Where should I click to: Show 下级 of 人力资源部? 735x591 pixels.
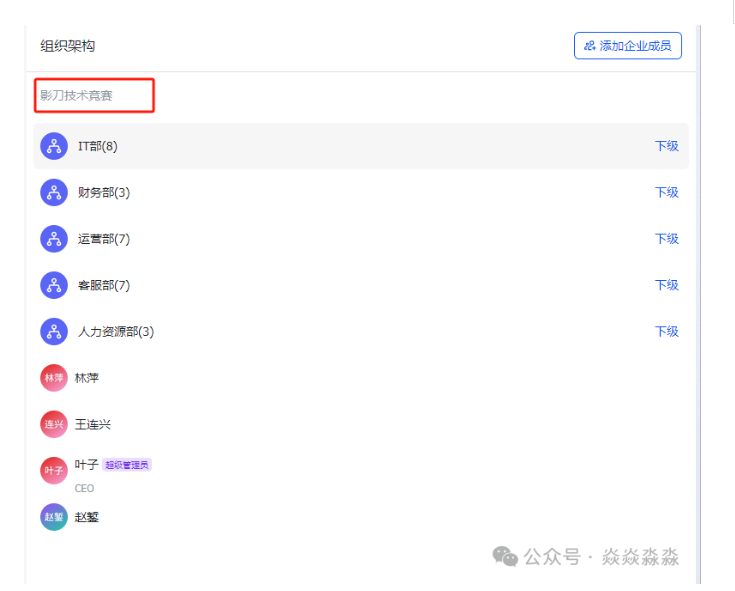coord(666,331)
